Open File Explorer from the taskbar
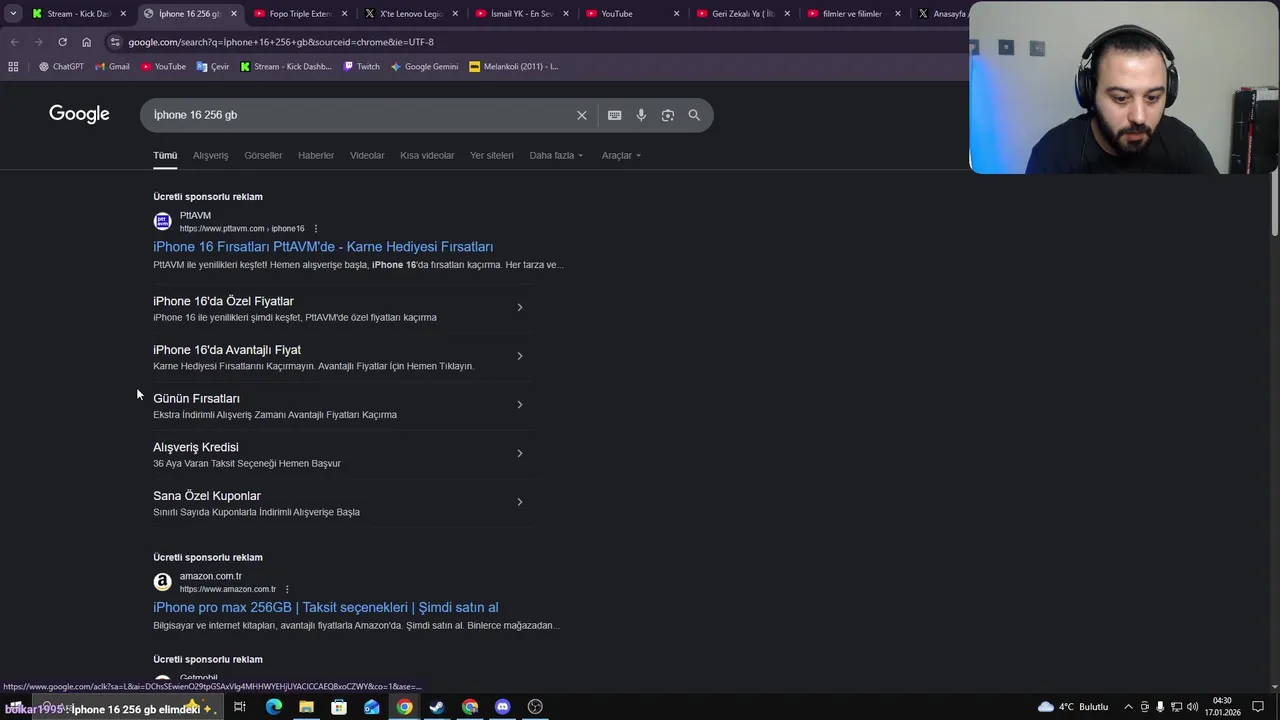 click(x=306, y=707)
